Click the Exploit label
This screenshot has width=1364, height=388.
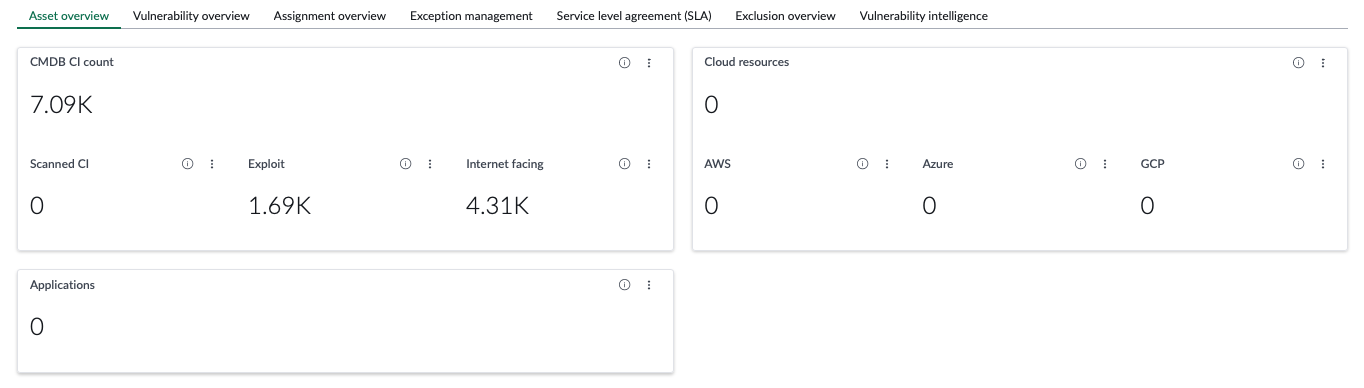click(266, 164)
